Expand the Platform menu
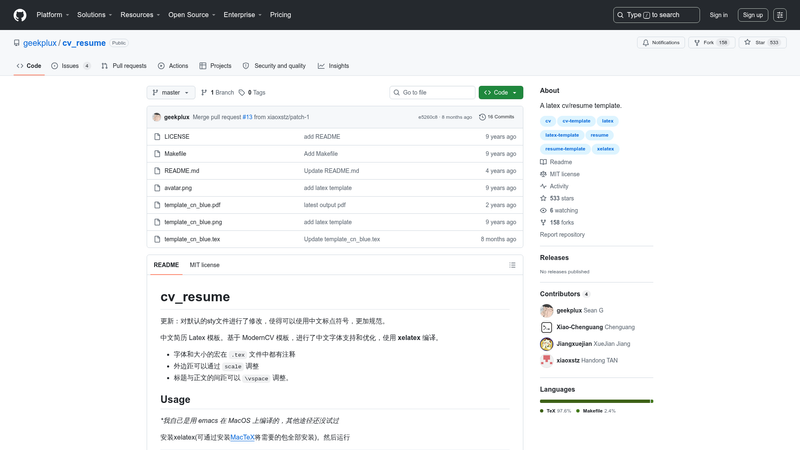Viewport: 800px width, 450px height. (x=53, y=15)
